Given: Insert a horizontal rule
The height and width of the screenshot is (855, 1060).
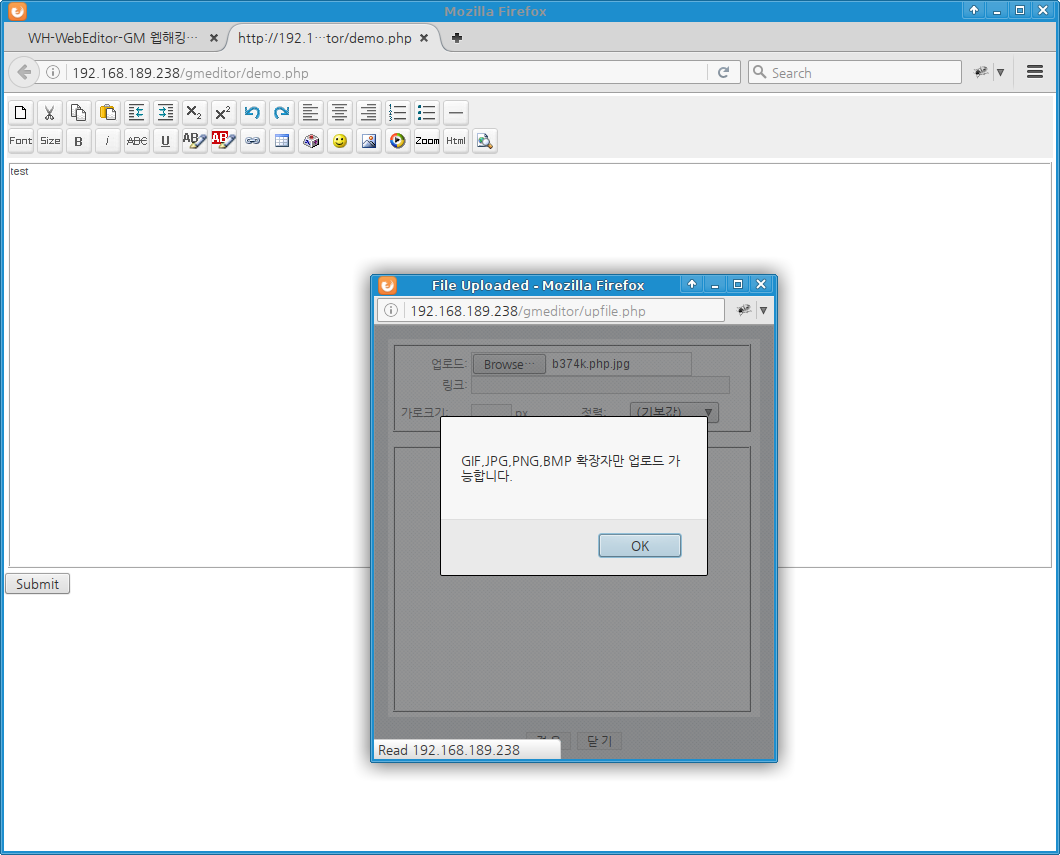Looking at the screenshot, I should click(456, 112).
